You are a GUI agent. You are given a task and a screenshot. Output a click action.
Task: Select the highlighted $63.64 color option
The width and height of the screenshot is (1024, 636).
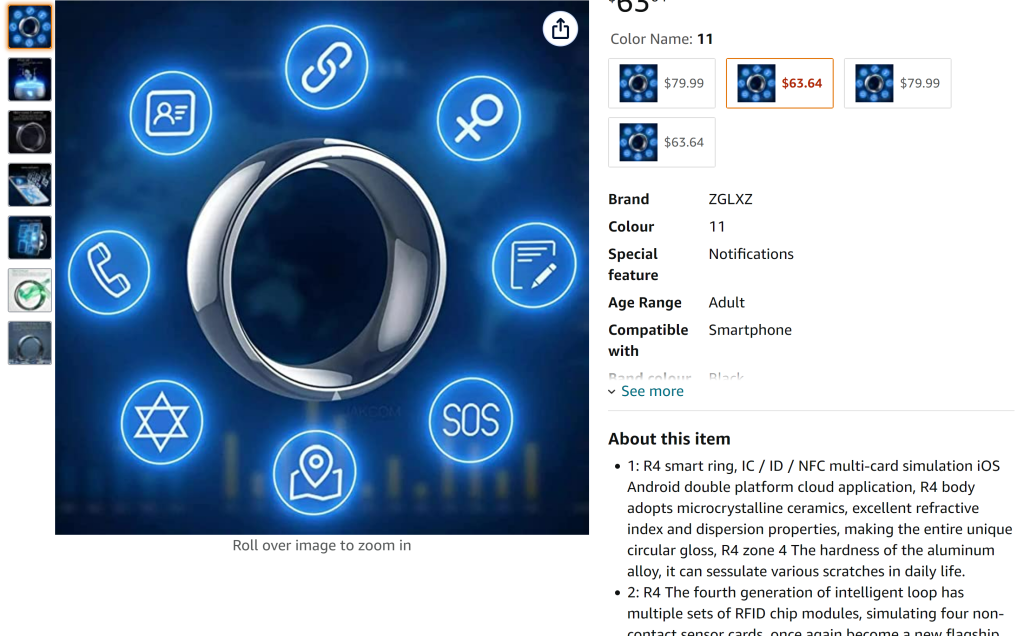point(779,83)
